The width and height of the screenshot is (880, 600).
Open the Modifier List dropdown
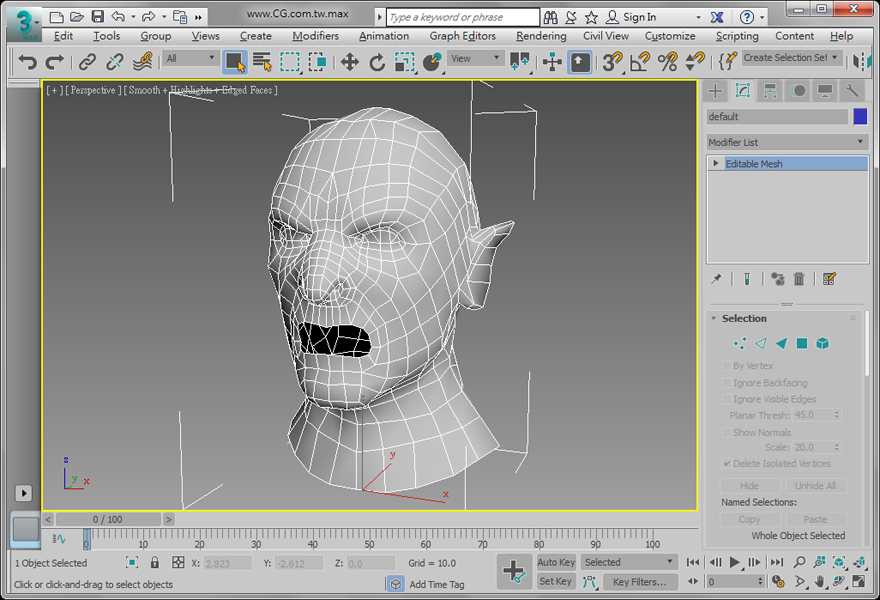point(787,142)
